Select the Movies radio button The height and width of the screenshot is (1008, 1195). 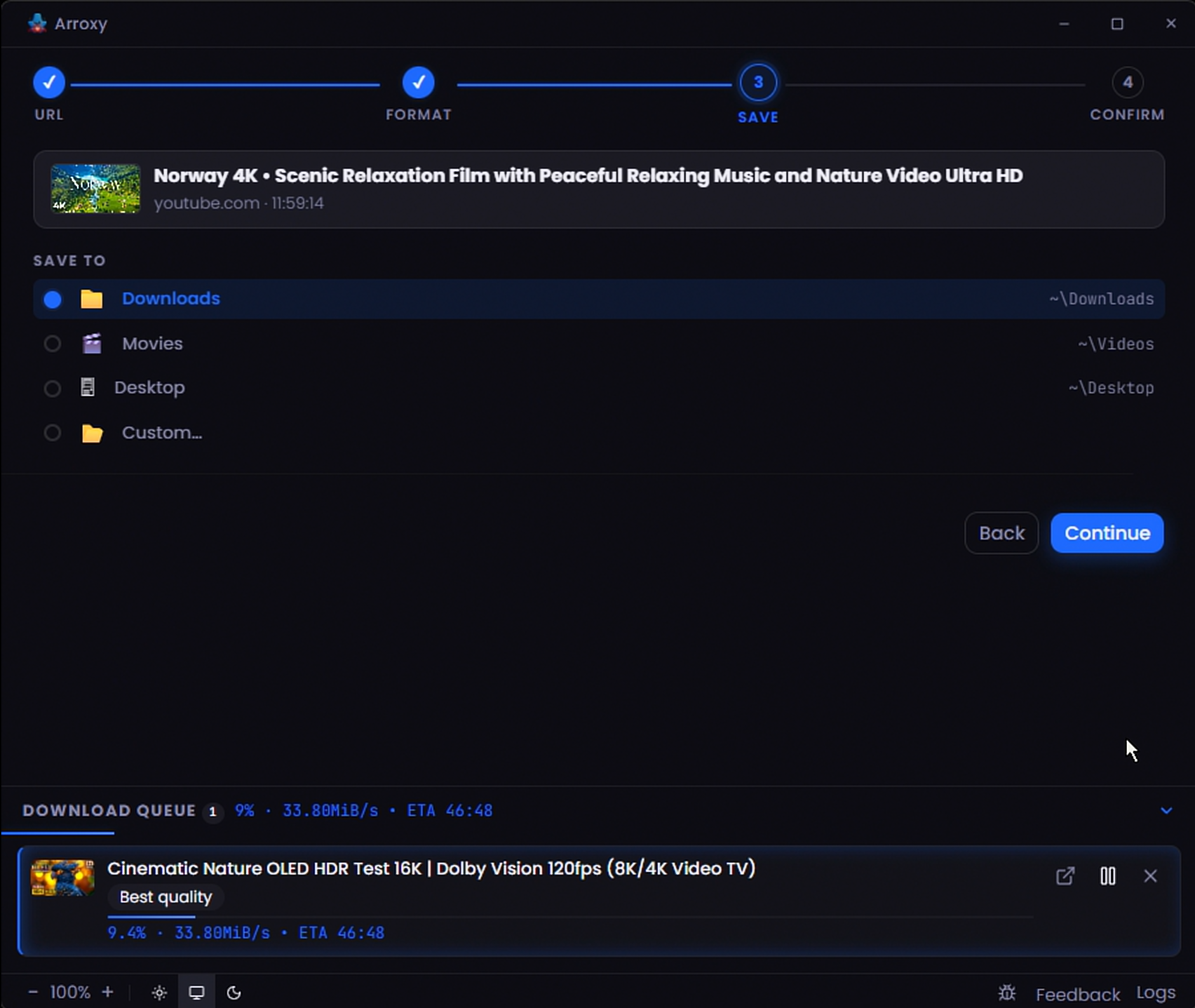point(53,344)
